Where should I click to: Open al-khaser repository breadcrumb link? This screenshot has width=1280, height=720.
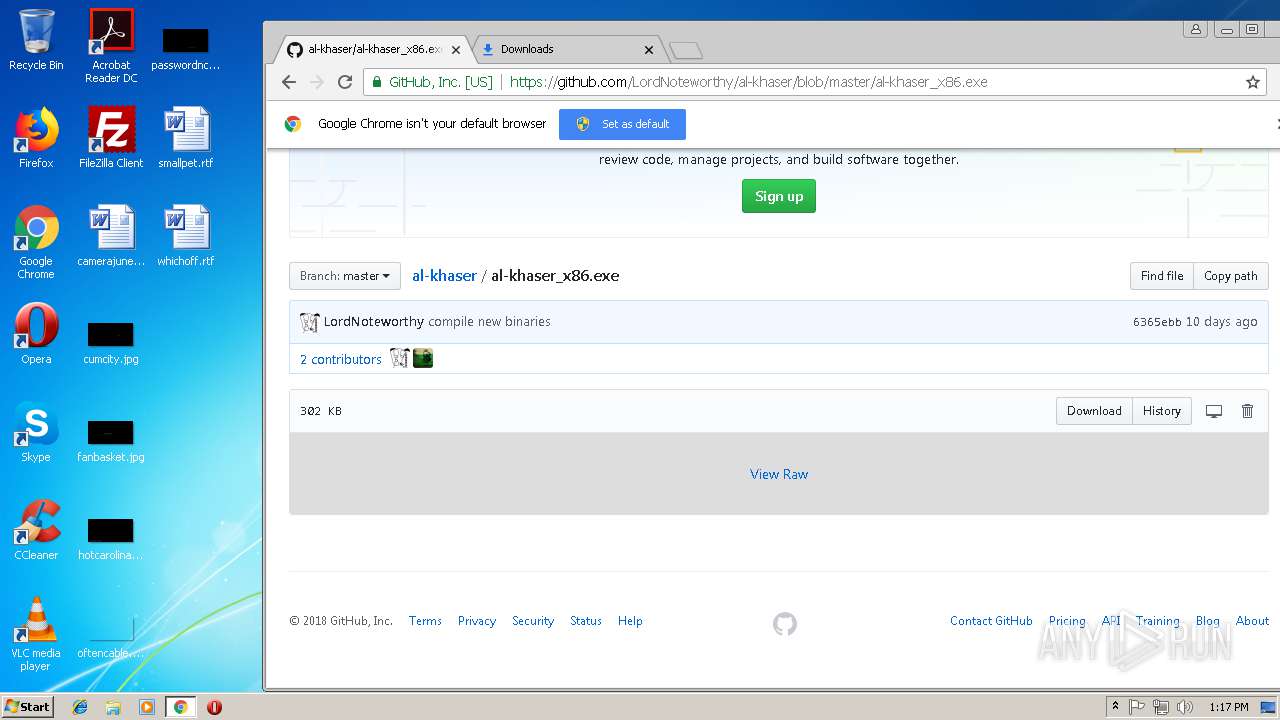444,276
